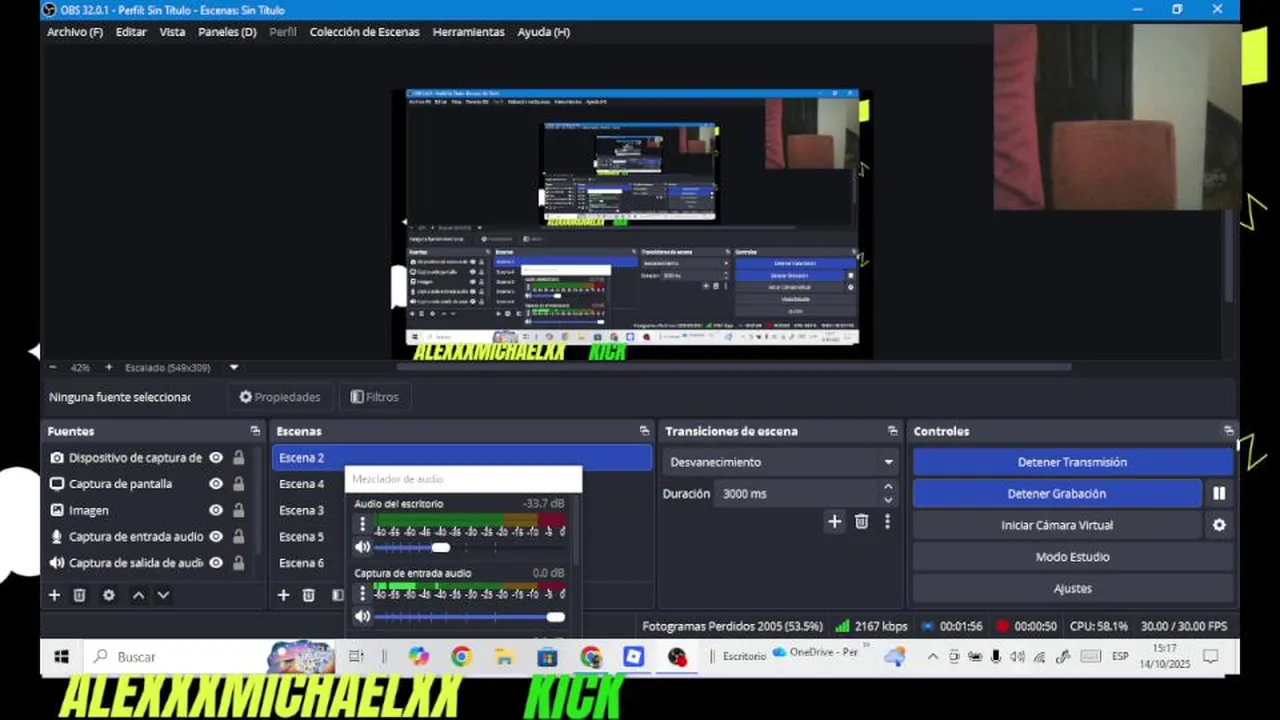1280x720 pixels.
Task: Increase transition duration stepper
Action: (888, 487)
